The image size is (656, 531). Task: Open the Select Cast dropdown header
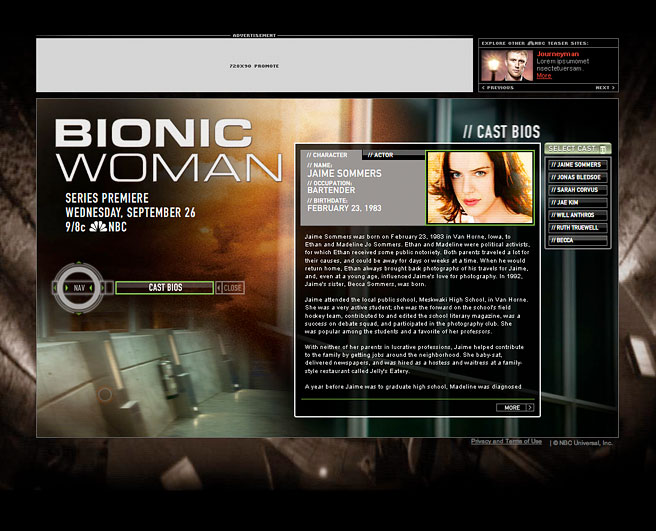[x=578, y=149]
